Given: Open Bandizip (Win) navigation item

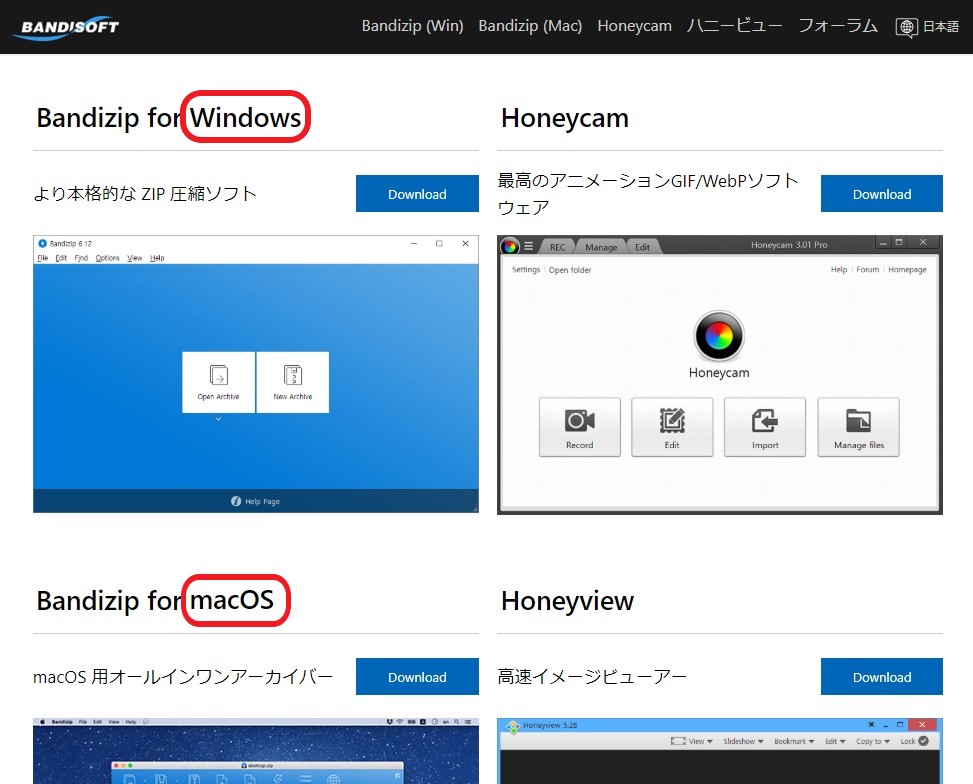Looking at the screenshot, I should coord(412,26).
